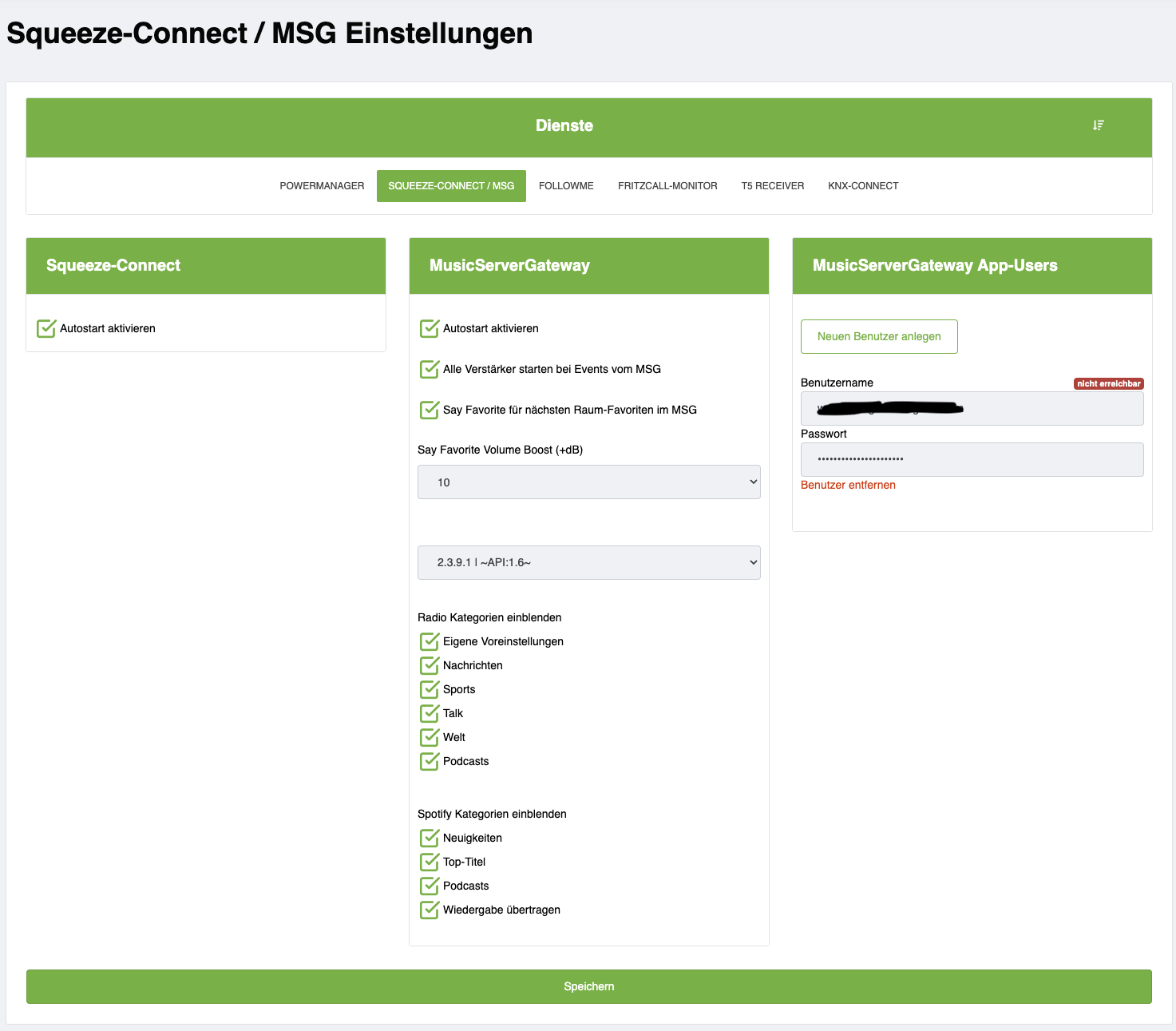The width and height of the screenshot is (1176, 1031).
Task: Disable Alle Verstärker starten bei Events
Action: click(430, 369)
